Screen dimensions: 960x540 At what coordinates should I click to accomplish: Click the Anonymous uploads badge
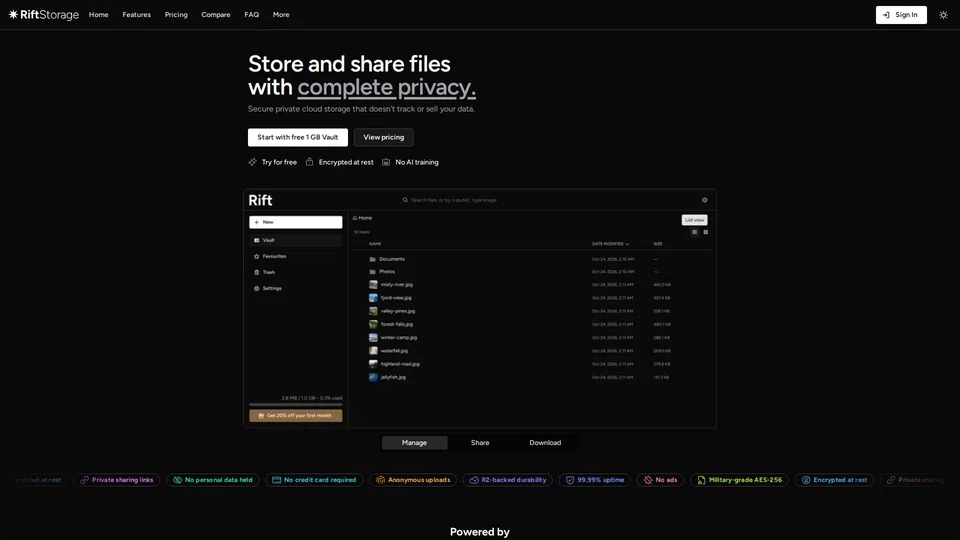(413, 480)
